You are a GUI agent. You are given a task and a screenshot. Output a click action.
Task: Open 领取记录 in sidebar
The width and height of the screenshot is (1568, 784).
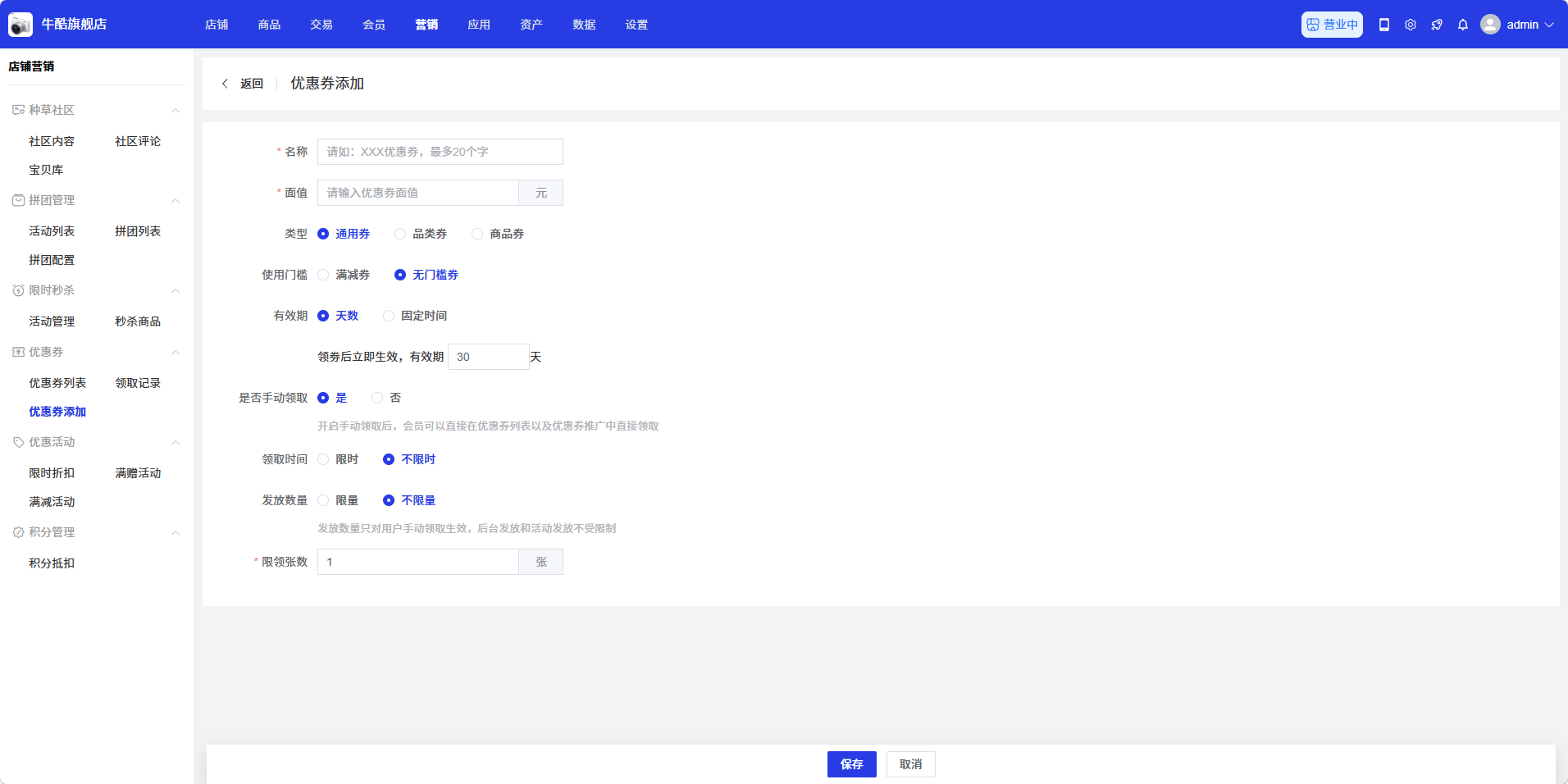(138, 383)
